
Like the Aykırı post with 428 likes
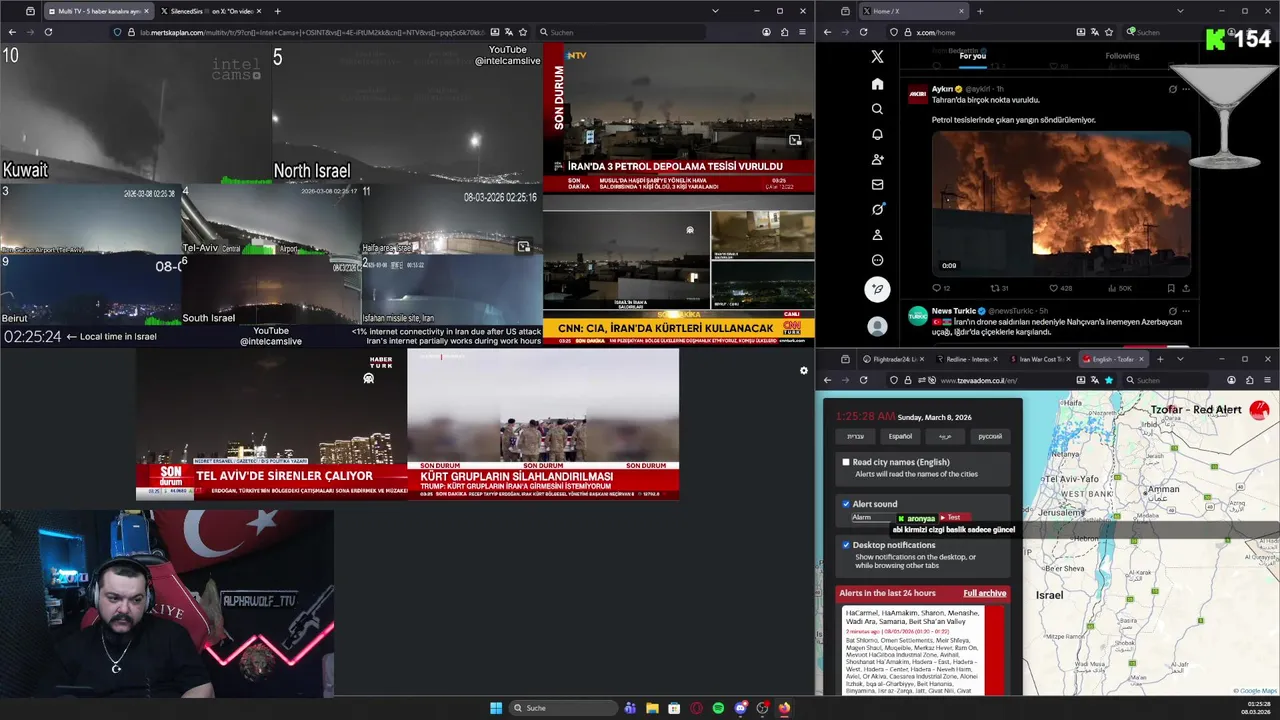(x=1060, y=288)
